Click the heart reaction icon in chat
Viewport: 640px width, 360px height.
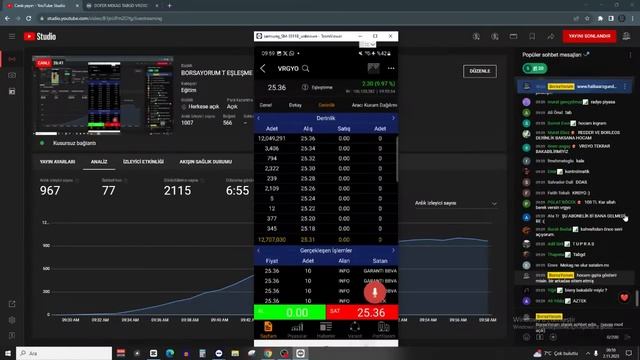coord(624,298)
